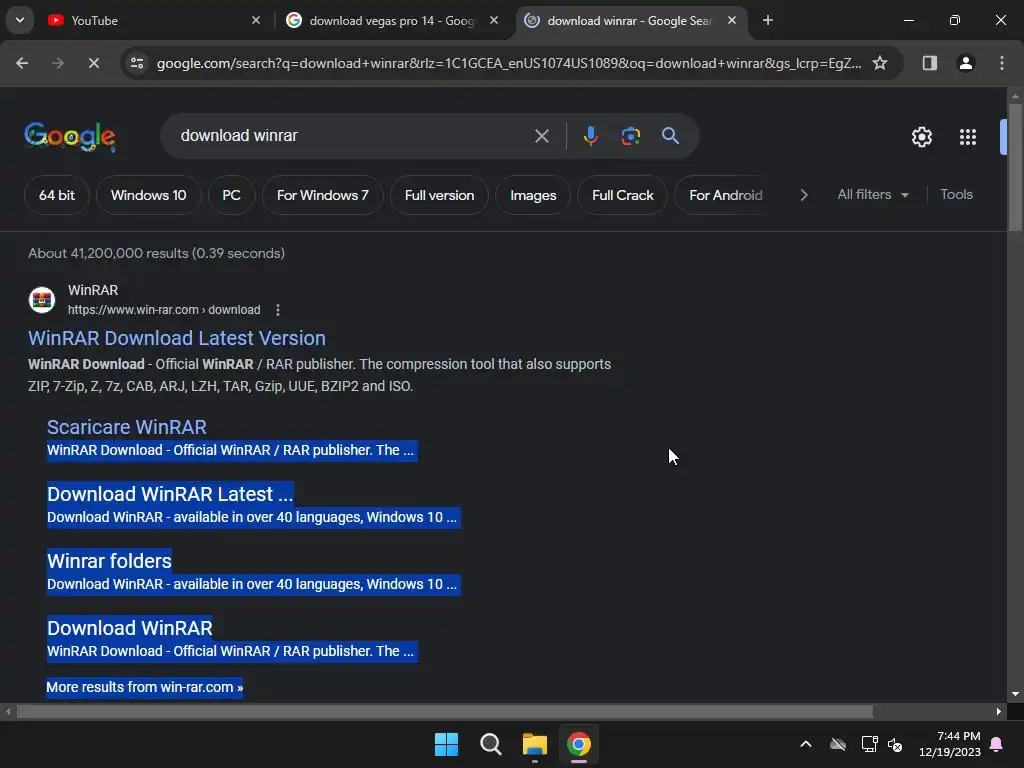Open Google apps grid
Viewport: 1024px width, 768px height.
click(968, 137)
